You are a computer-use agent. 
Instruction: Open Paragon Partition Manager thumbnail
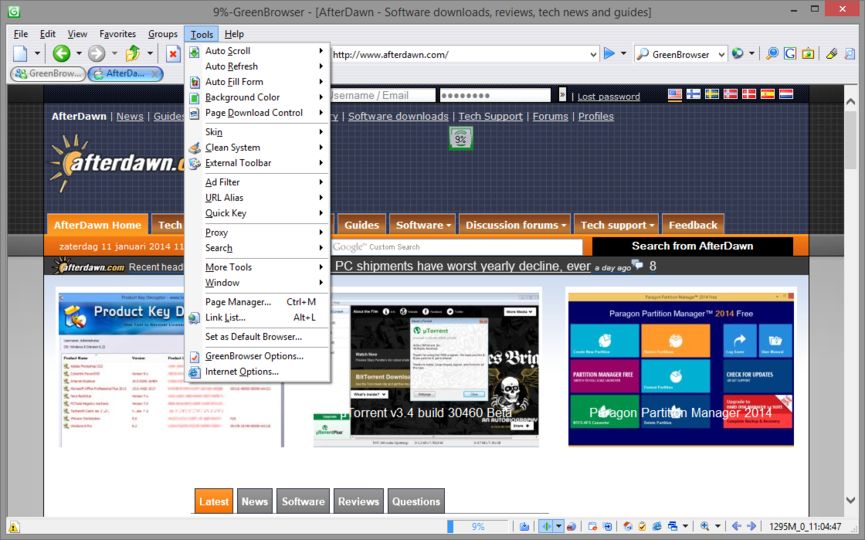[x=681, y=369]
